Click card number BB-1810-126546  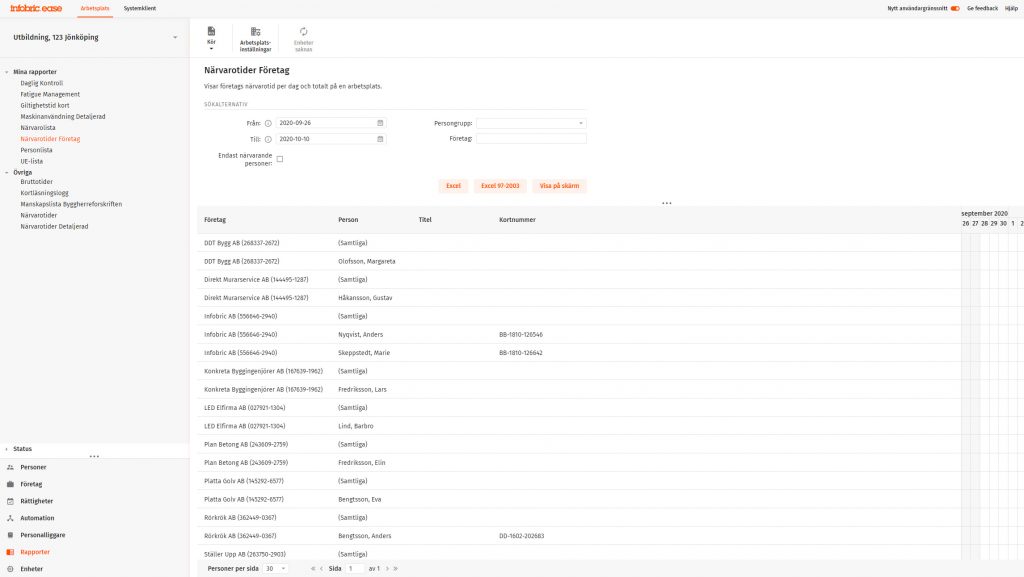point(520,335)
